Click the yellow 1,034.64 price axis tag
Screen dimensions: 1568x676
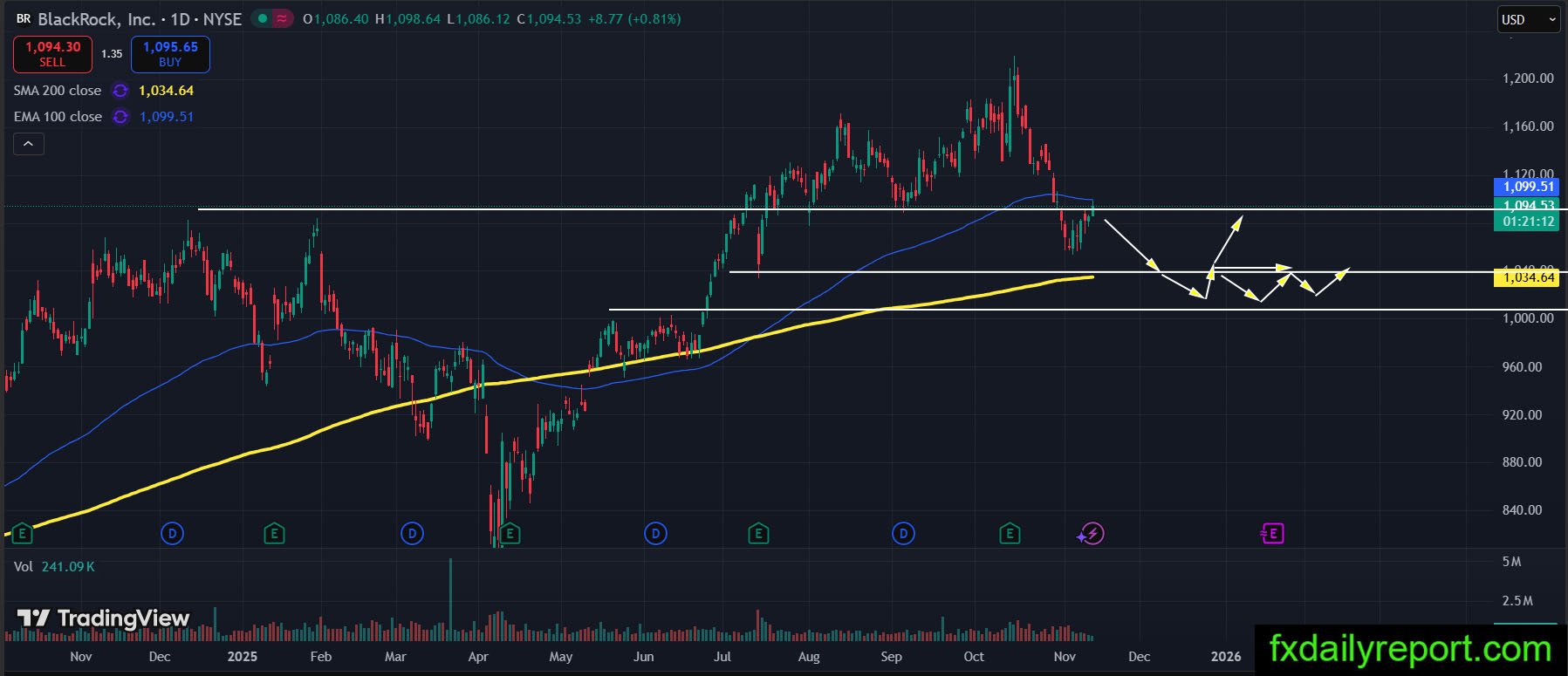pos(1528,277)
